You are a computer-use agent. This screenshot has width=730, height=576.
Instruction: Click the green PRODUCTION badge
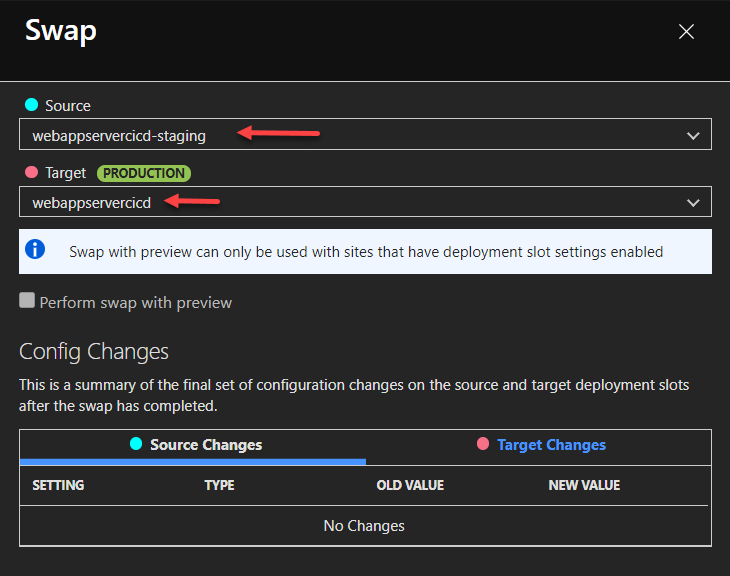click(x=144, y=173)
